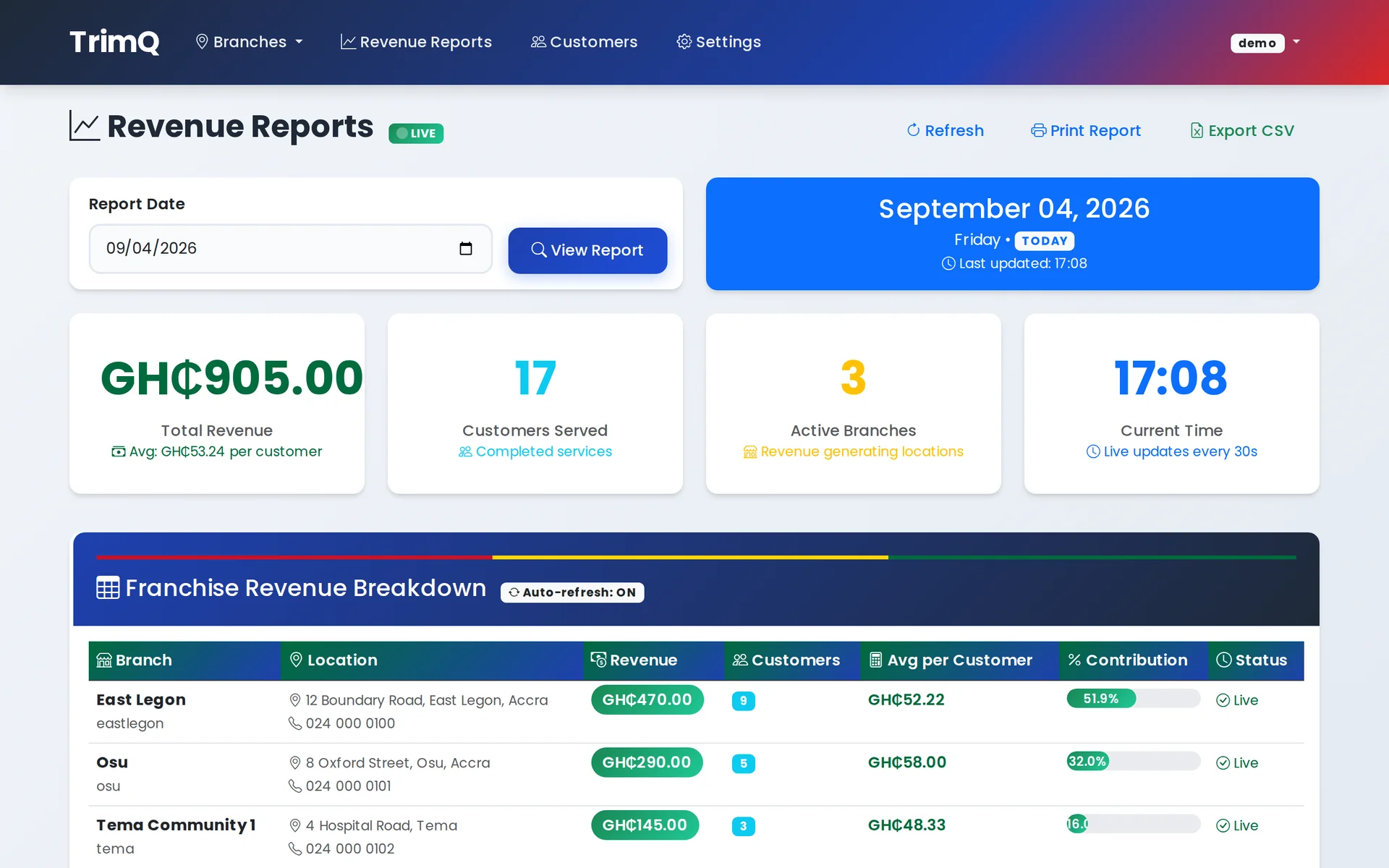This screenshot has height=868, width=1389.
Task: Refresh the revenue report
Action: point(945,130)
